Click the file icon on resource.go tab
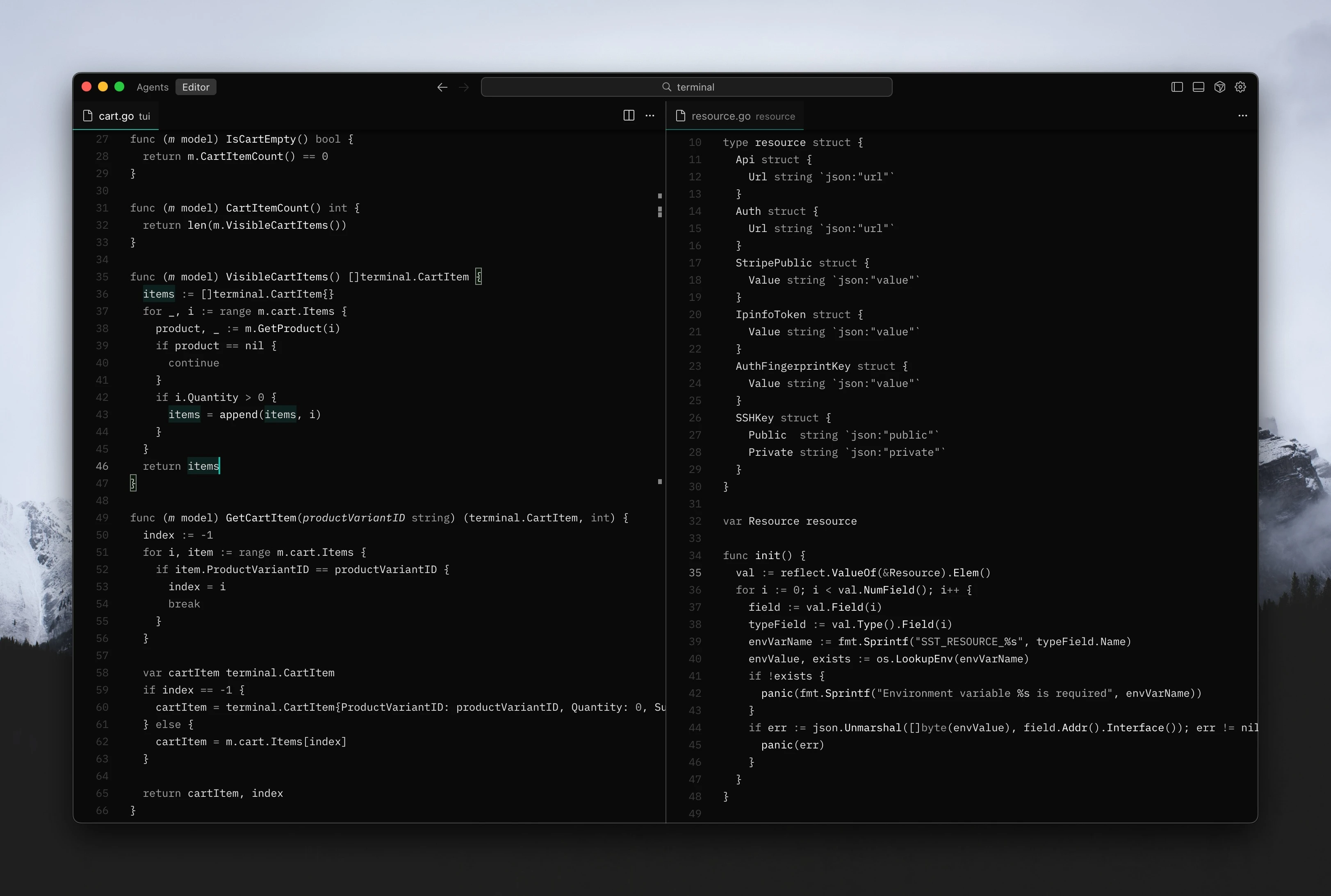The width and height of the screenshot is (1331, 896). point(680,116)
